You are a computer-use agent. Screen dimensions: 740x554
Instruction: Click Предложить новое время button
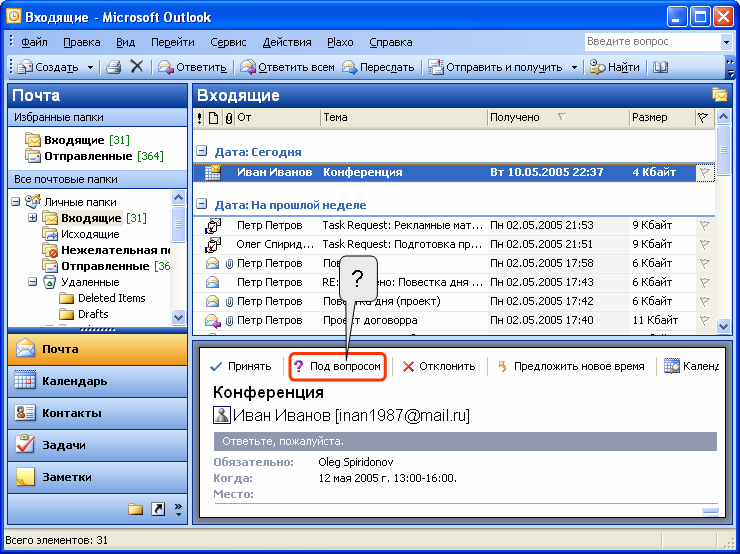click(x=571, y=366)
